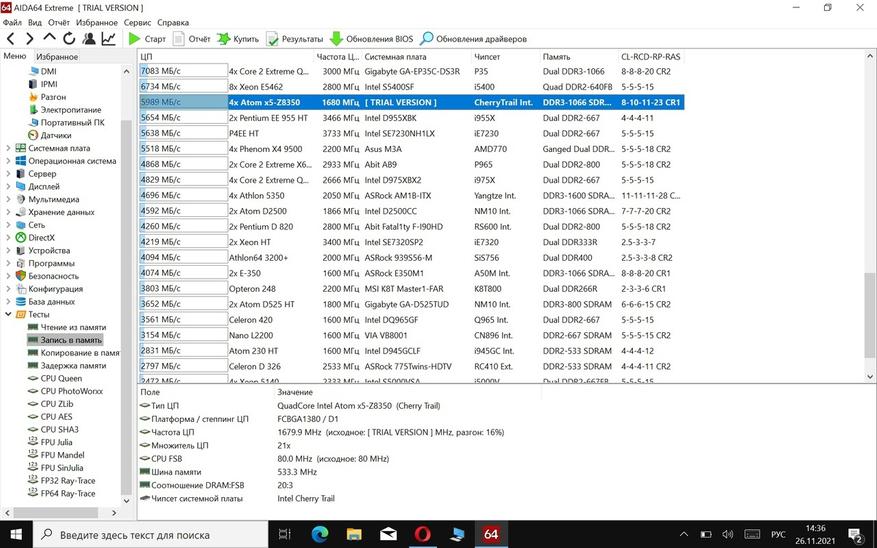877x548 pixels.
Task: Expand the Сервер tree node
Action: tap(8, 174)
